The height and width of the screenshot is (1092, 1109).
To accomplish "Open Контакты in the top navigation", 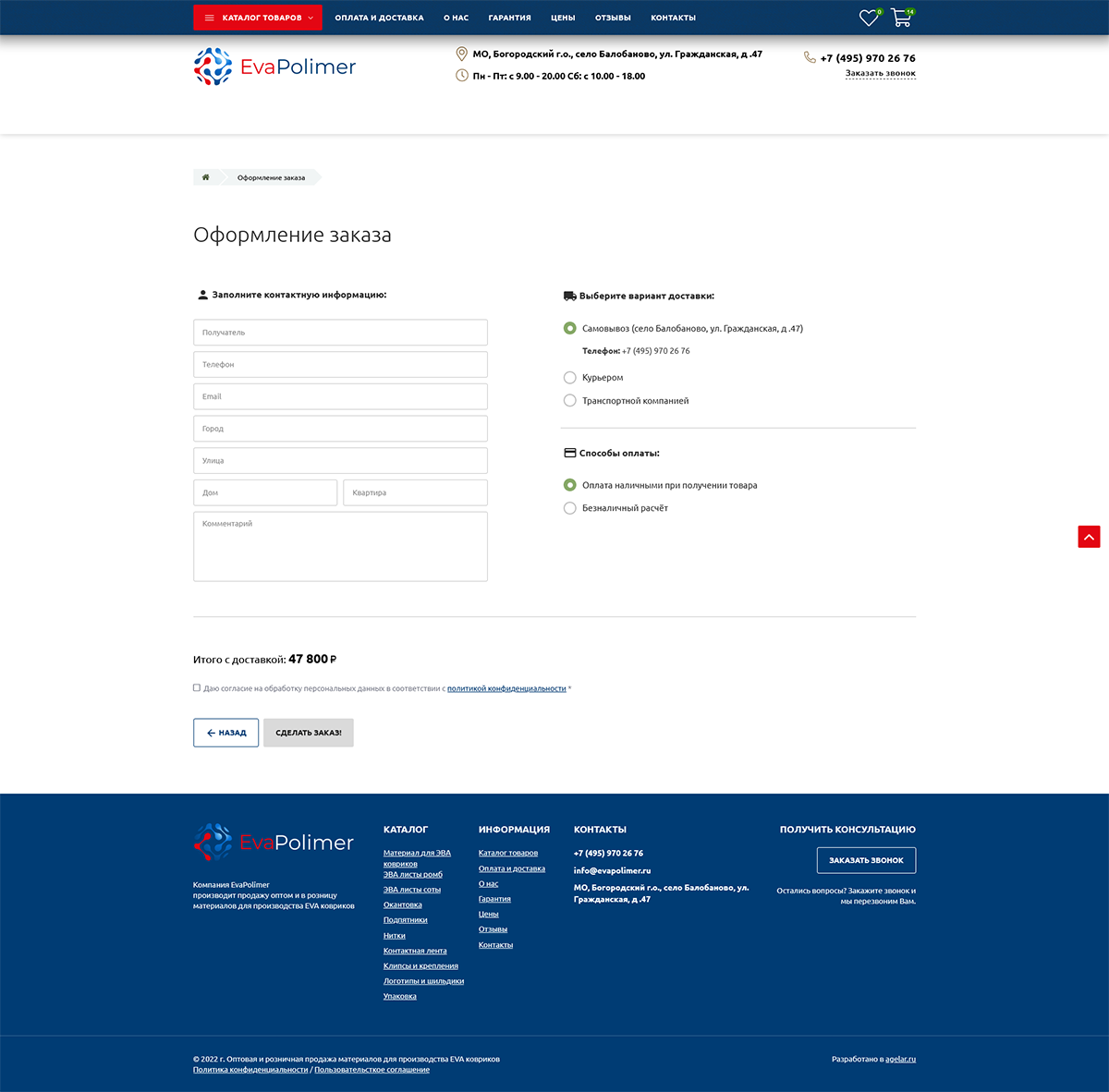I will [x=673, y=18].
